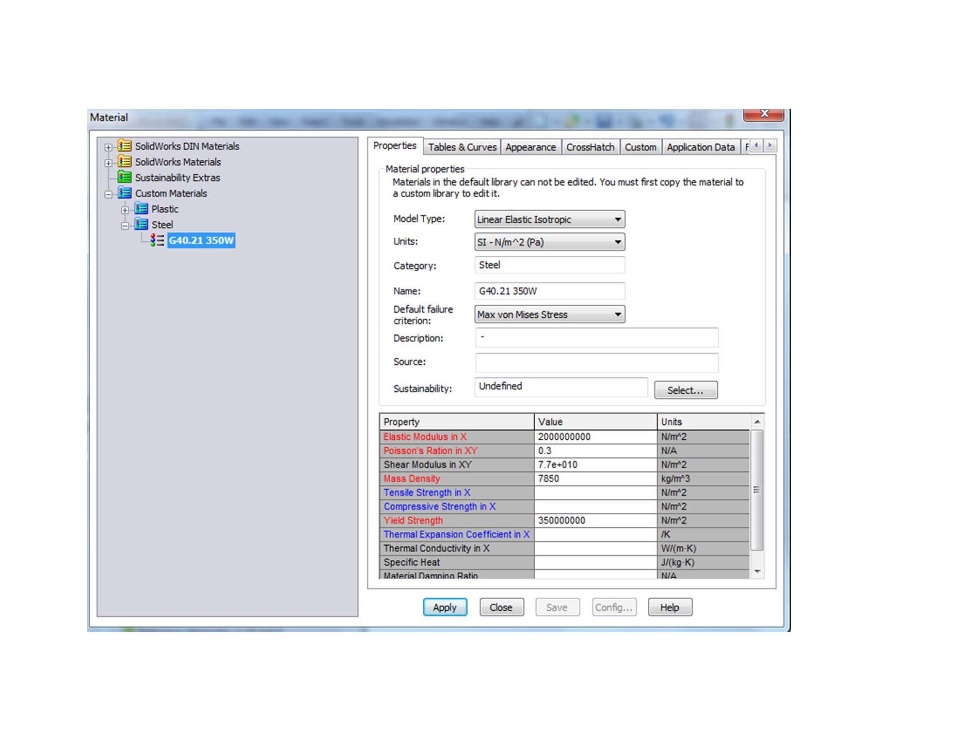Image resolution: width=960 pixels, height=741 pixels.
Task: Click the Shear Modulus value 7.7e+010
Action: coord(595,465)
